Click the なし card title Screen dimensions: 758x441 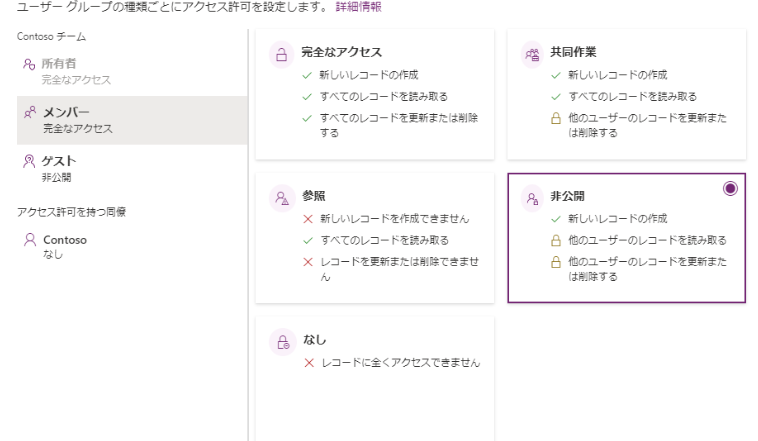pyautogui.click(x=314, y=340)
